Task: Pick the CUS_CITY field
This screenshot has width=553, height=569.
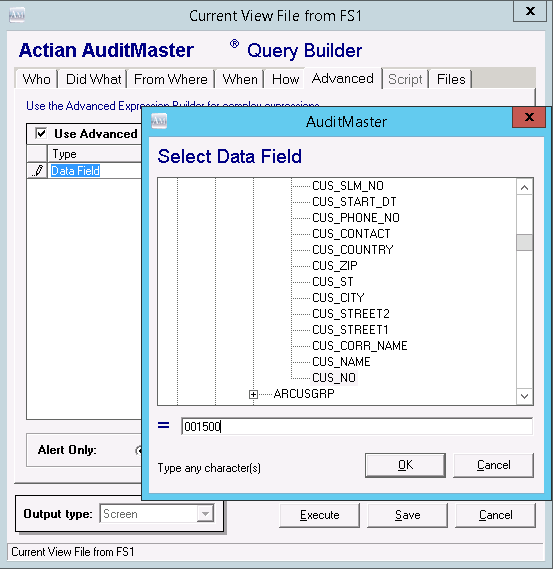Action: tap(338, 298)
